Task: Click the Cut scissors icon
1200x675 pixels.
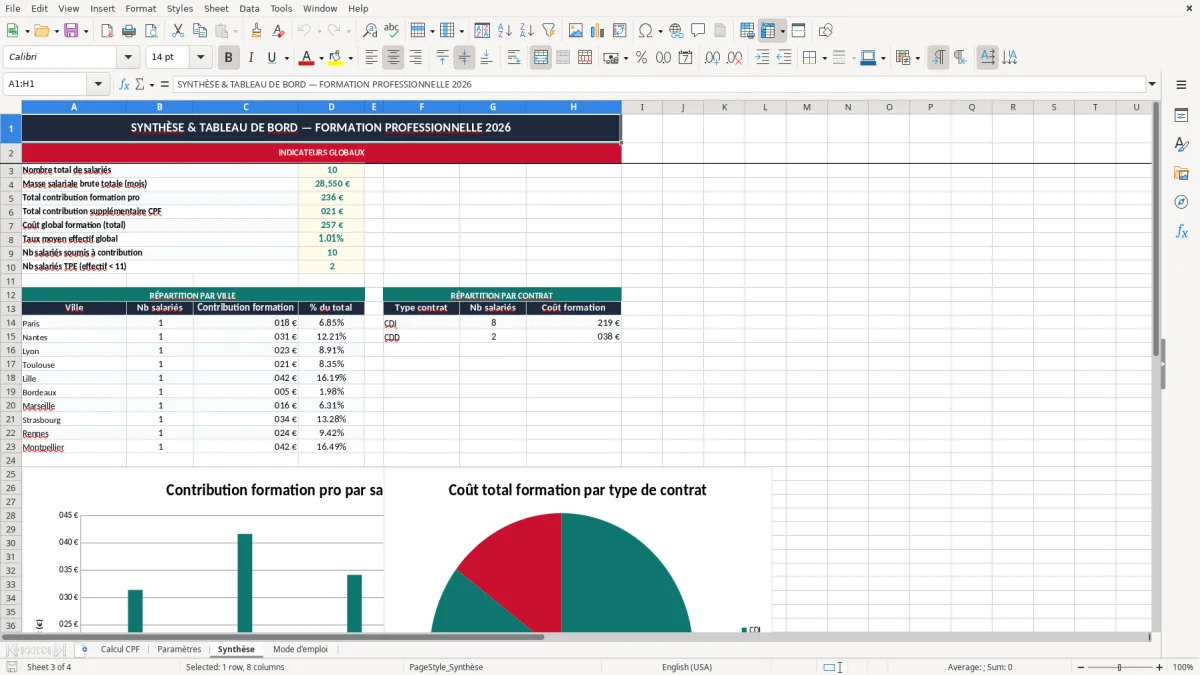Action: coord(178,31)
